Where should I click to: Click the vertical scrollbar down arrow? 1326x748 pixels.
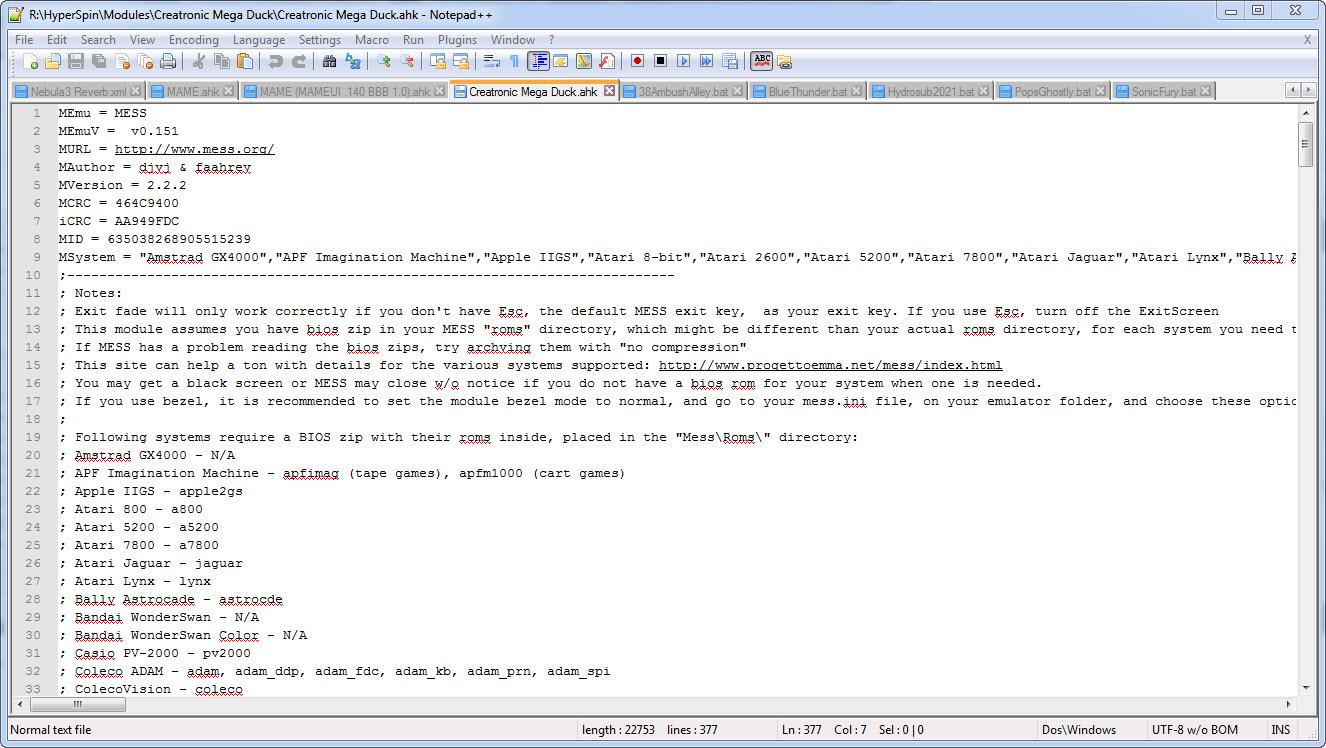pyautogui.click(x=1305, y=687)
